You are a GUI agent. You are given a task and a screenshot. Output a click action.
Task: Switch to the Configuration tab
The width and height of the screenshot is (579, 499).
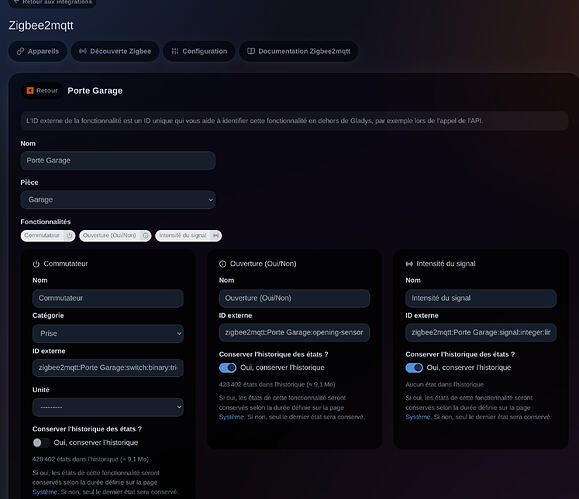coord(199,51)
